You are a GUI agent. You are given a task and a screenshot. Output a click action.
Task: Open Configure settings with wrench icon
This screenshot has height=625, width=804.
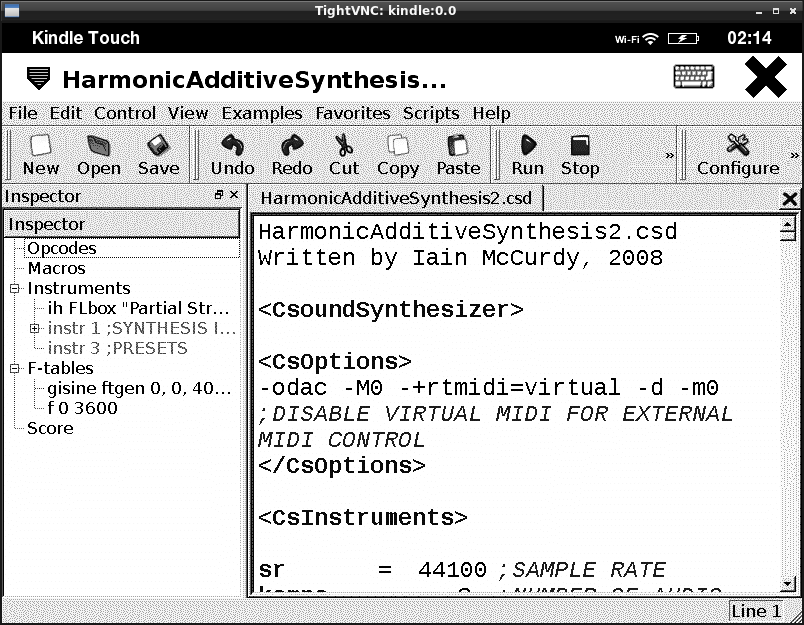(738, 154)
